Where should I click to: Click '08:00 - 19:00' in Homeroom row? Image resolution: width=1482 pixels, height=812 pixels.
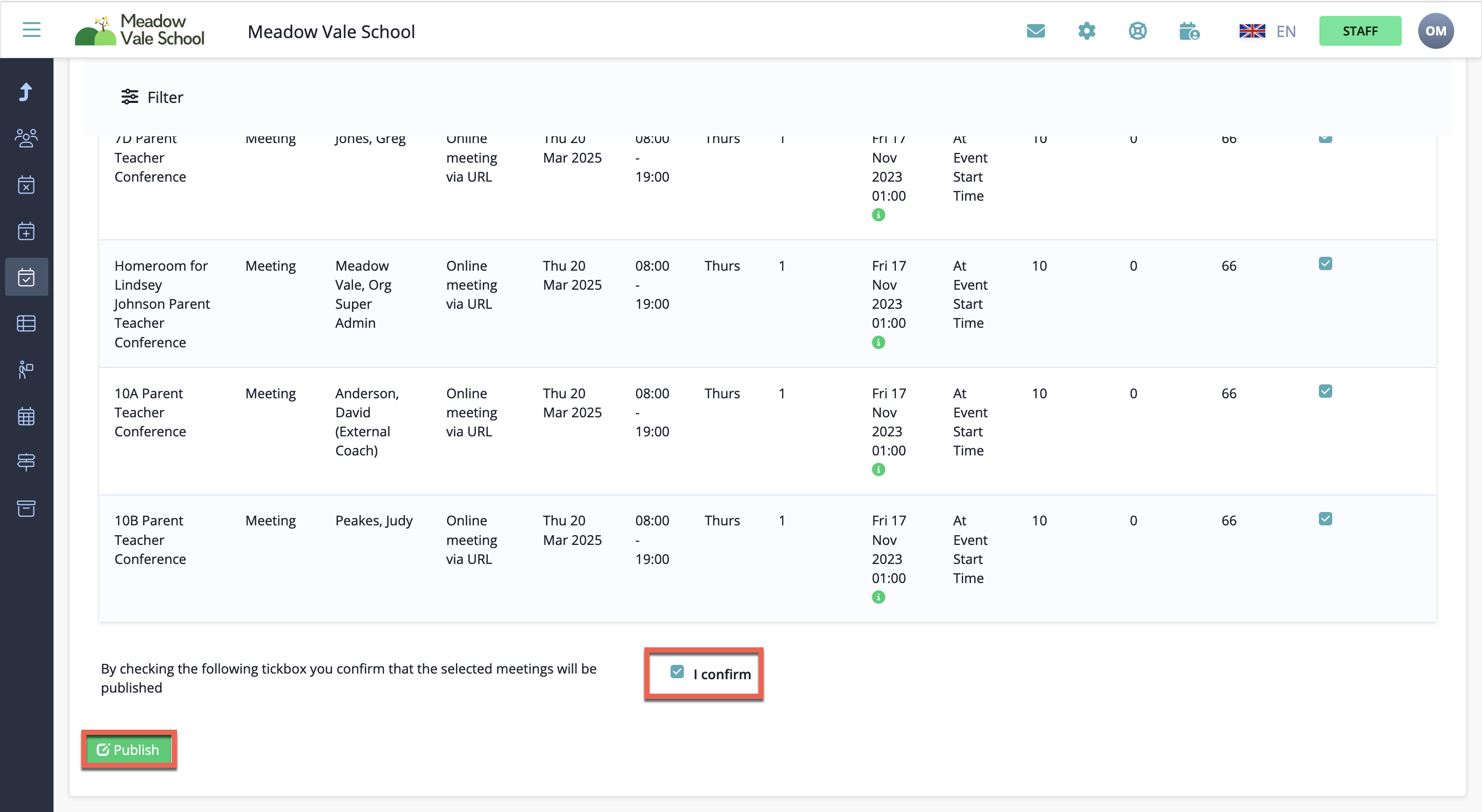[652, 285]
